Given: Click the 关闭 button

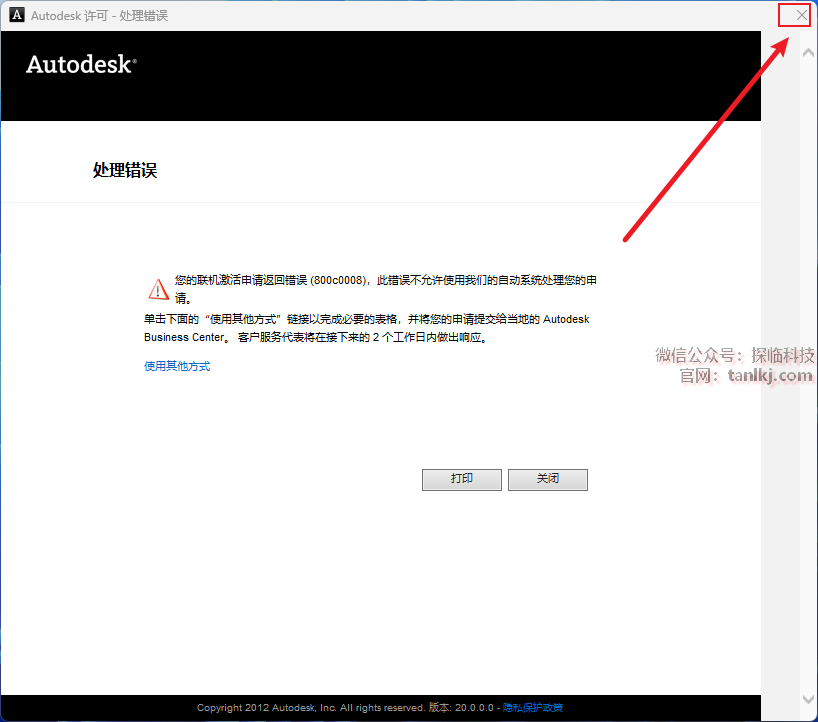Looking at the screenshot, I should [548, 479].
